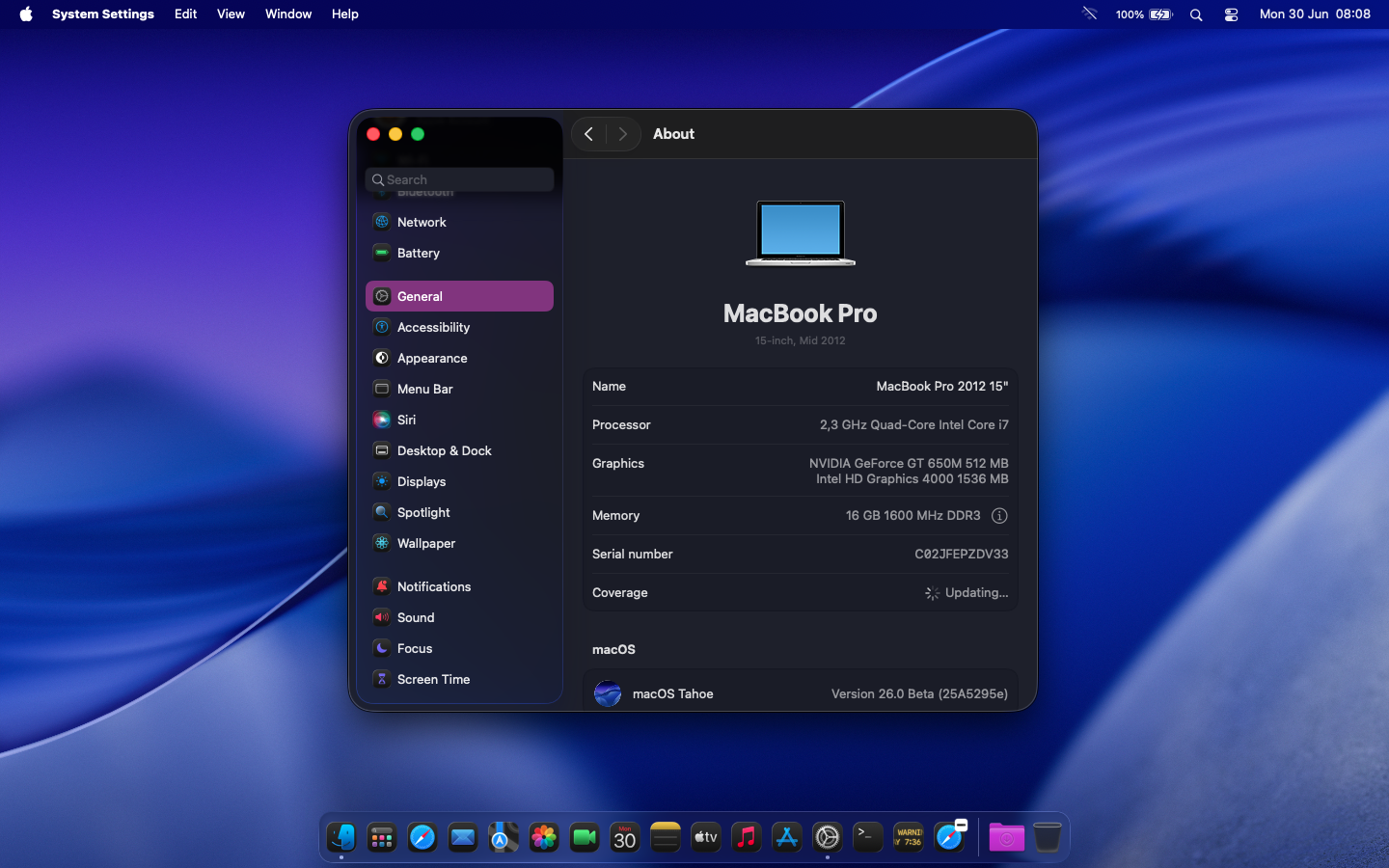Image resolution: width=1389 pixels, height=868 pixels.
Task: Click the Intel HD Graphics 4000 text
Action: pyautogui.click(x=912, y=478)
